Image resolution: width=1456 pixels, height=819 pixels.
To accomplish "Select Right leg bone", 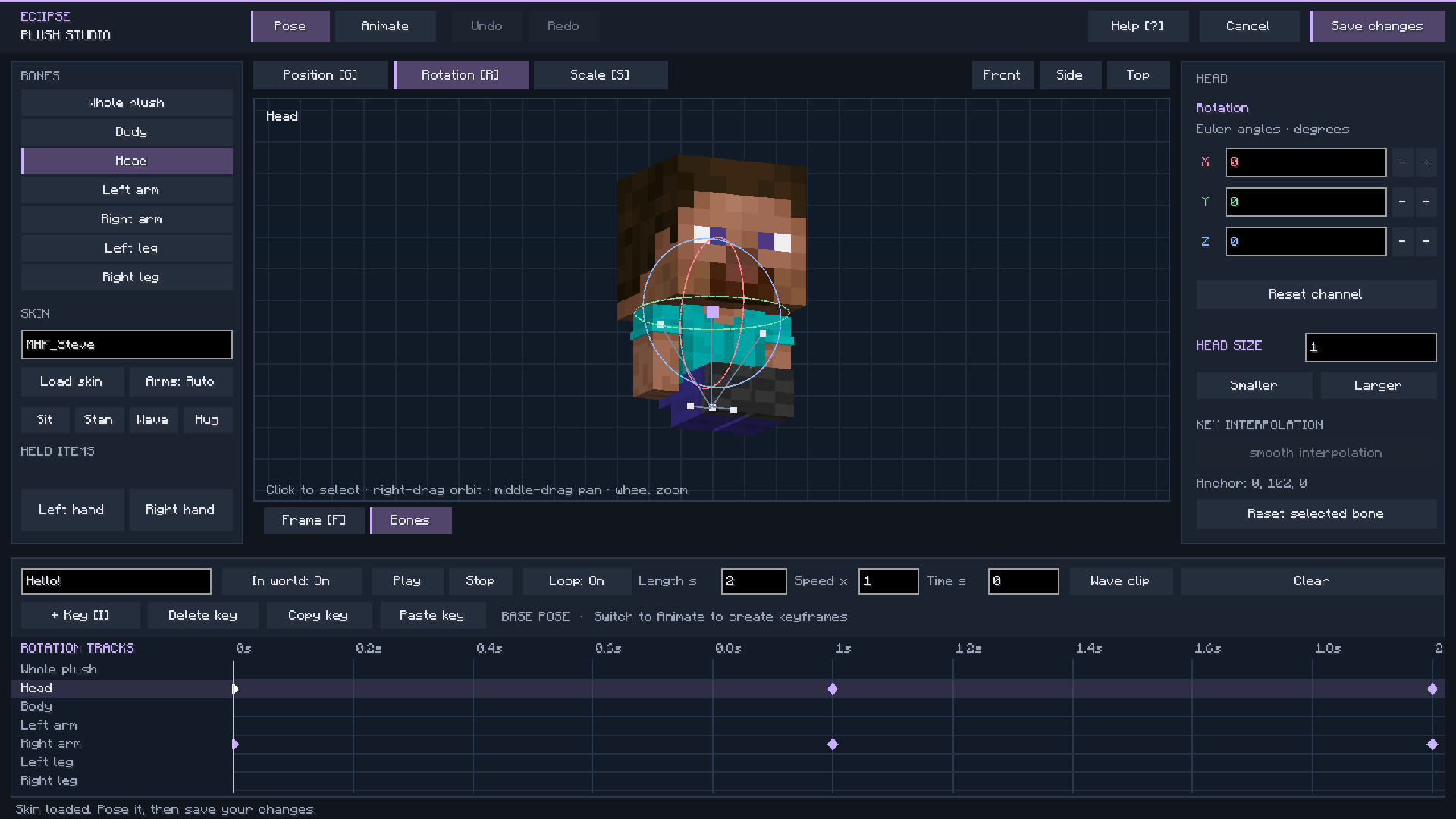I will 127,278.
